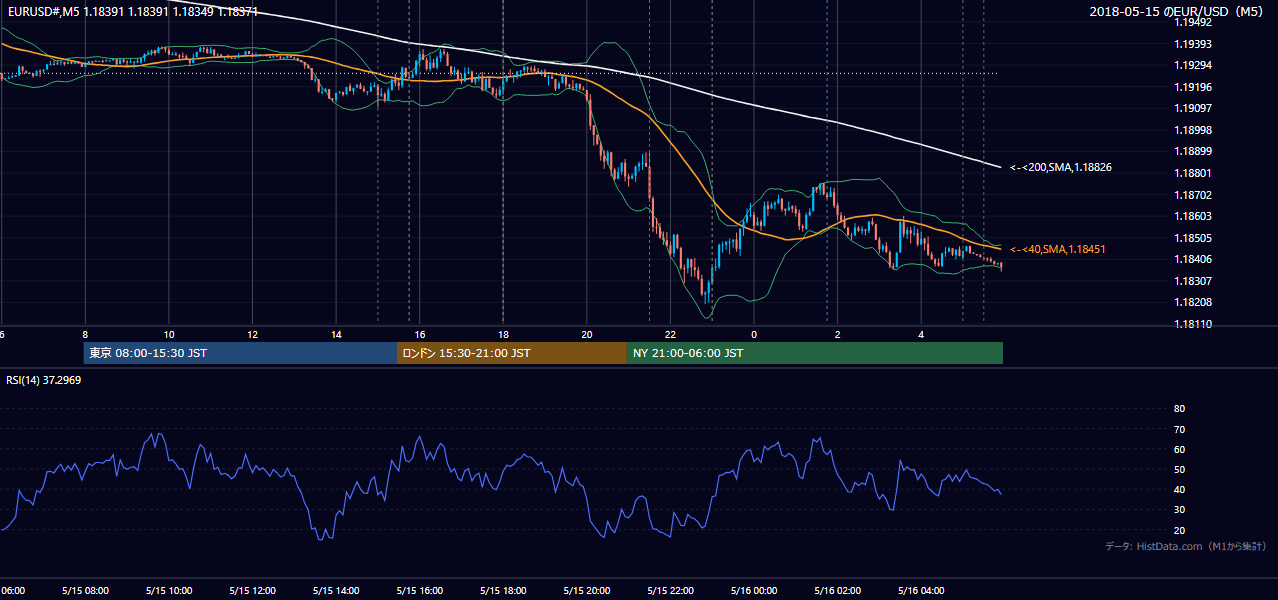
Task: Click the 5/15 18:00 bottom time label
Action: click(x=503, y=590)
